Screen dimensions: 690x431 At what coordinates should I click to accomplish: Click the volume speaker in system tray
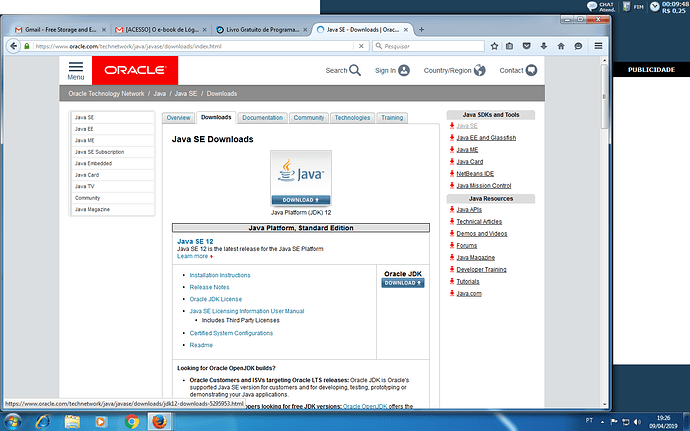[637, 422]
